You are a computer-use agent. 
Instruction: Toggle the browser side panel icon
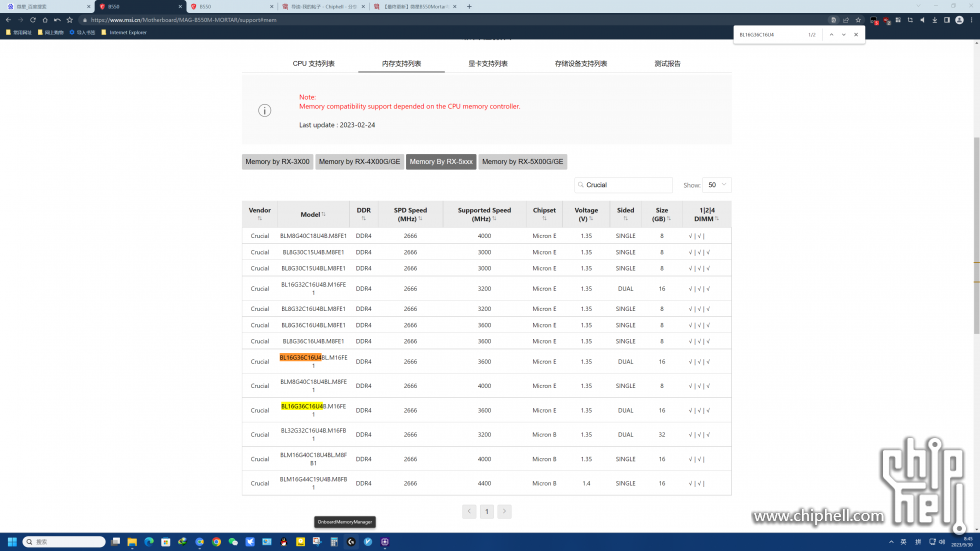947,20
